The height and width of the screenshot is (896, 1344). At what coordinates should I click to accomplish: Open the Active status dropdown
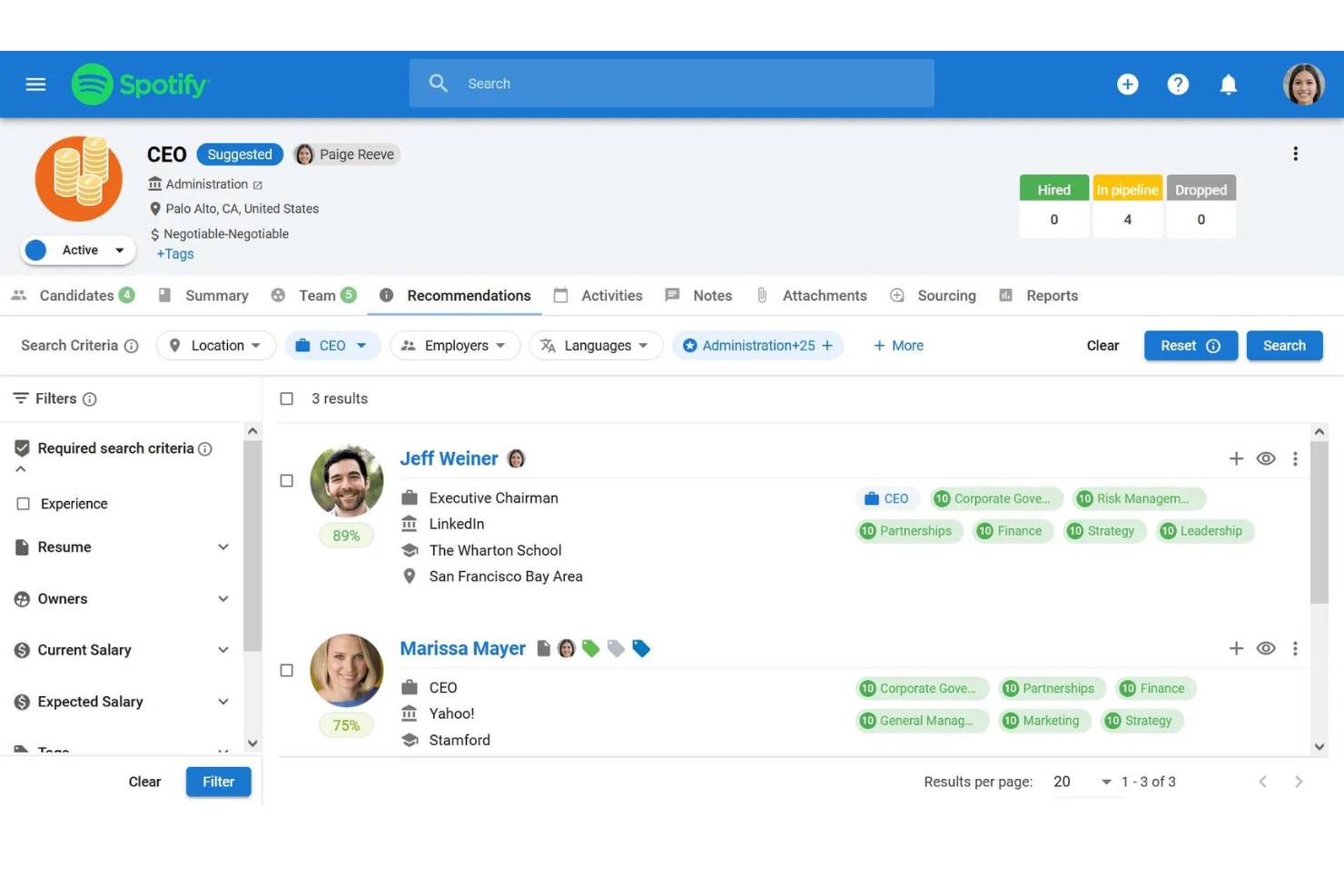click(78, 251)
